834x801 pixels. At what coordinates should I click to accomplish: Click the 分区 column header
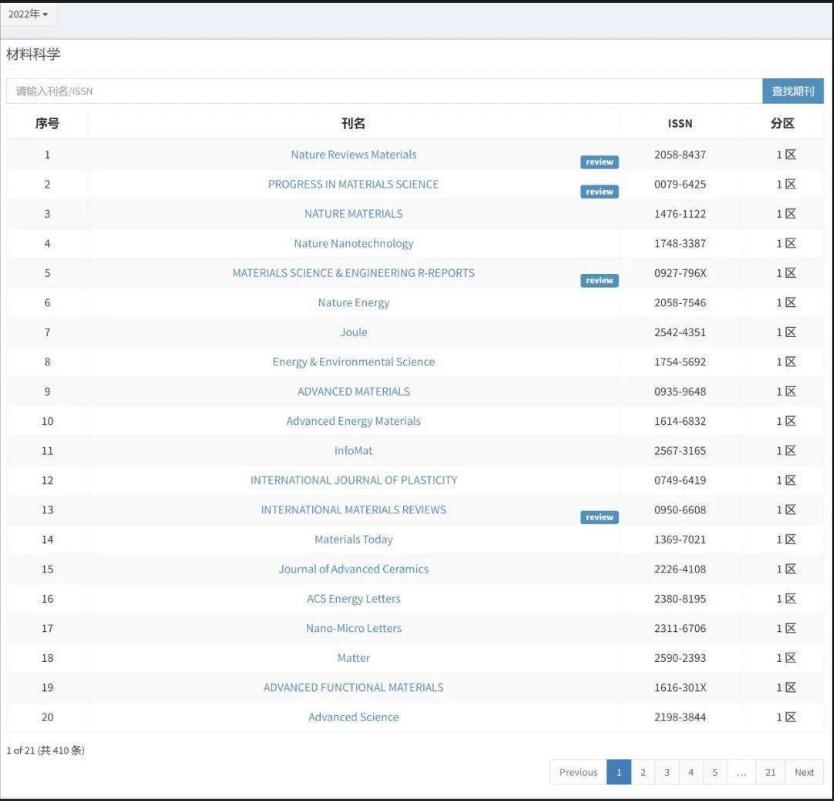(782, 123)
